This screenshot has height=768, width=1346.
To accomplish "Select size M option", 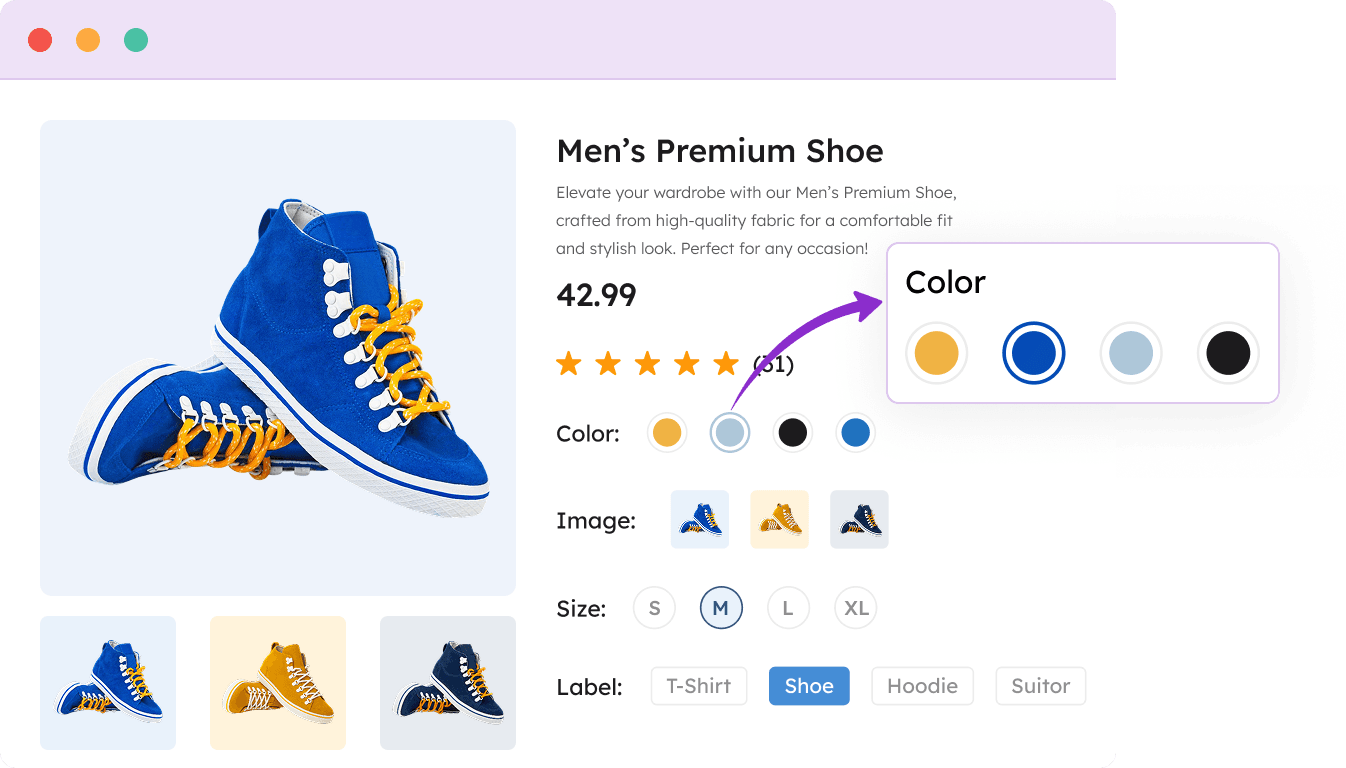I will (721, 608).
